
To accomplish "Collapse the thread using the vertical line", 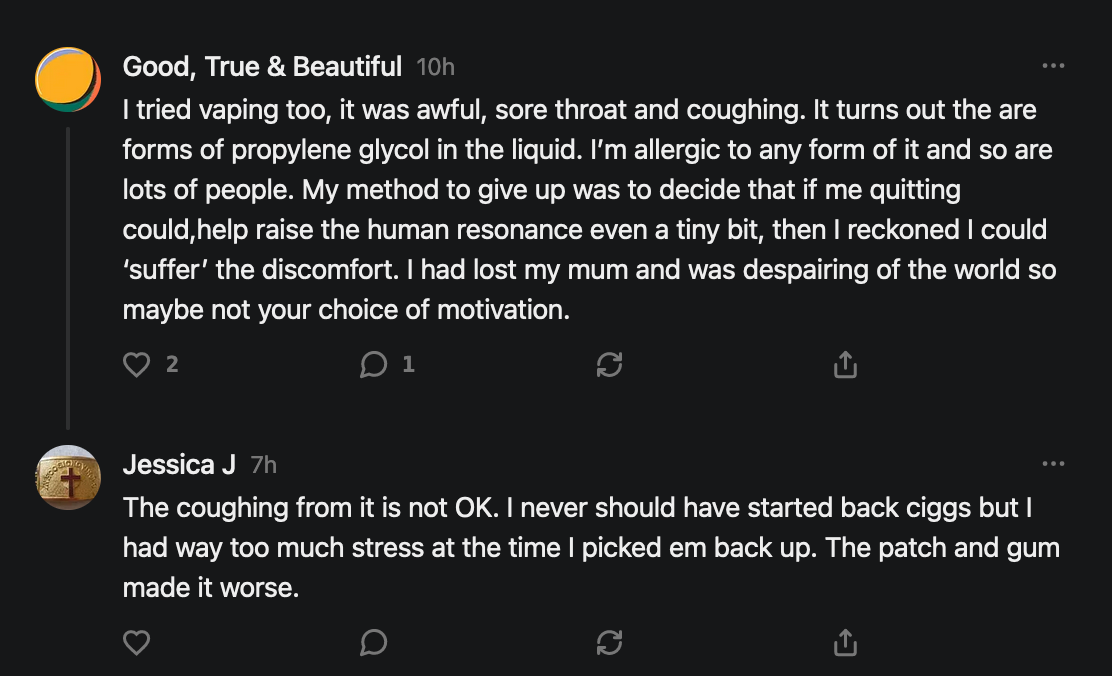I will click(x=68, y=270).
